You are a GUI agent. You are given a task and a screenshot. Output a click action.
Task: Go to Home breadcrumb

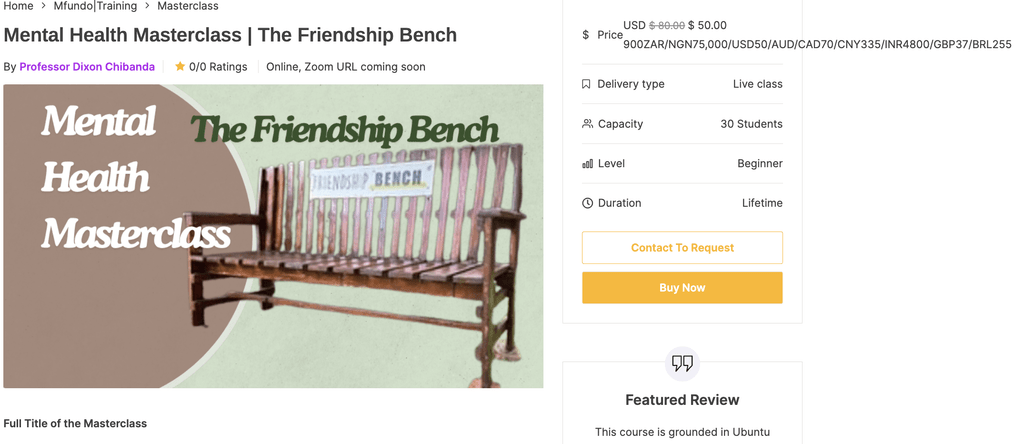pyautogui.click(x=18, y=6)
